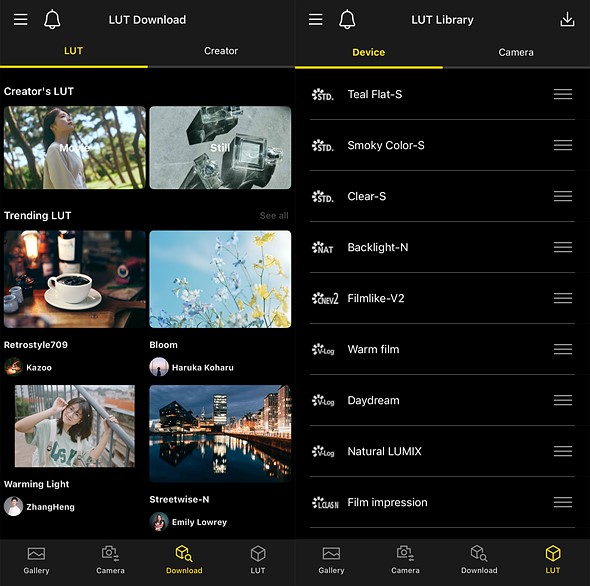
Task: Open Download in LUT Download bottom bar
Action: tap(184, 560)
